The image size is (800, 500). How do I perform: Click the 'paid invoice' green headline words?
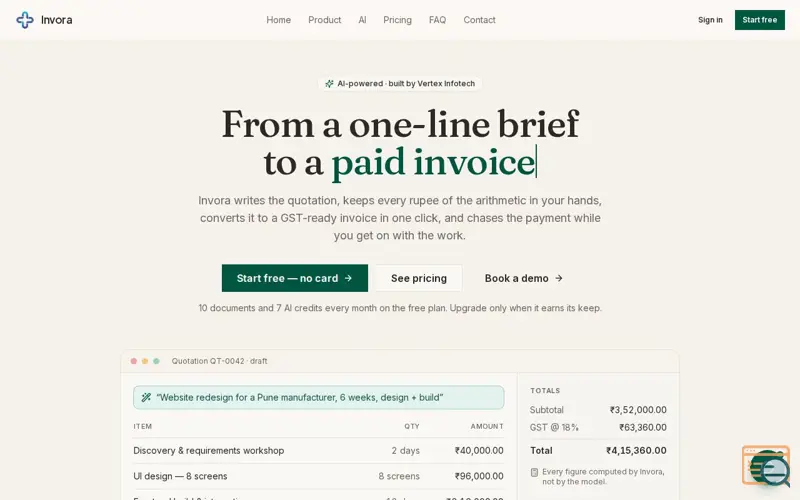(433, 162)
